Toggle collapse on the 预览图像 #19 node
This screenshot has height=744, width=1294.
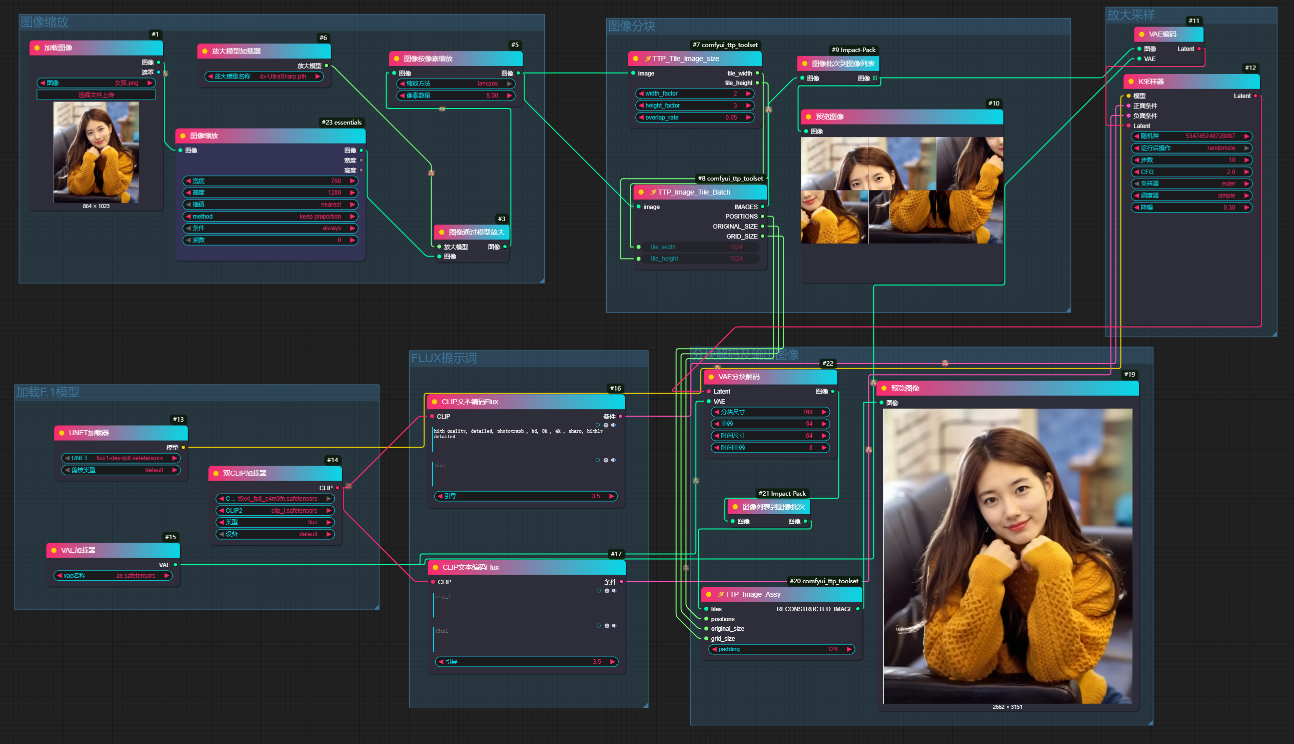click(x=884, y=388)
